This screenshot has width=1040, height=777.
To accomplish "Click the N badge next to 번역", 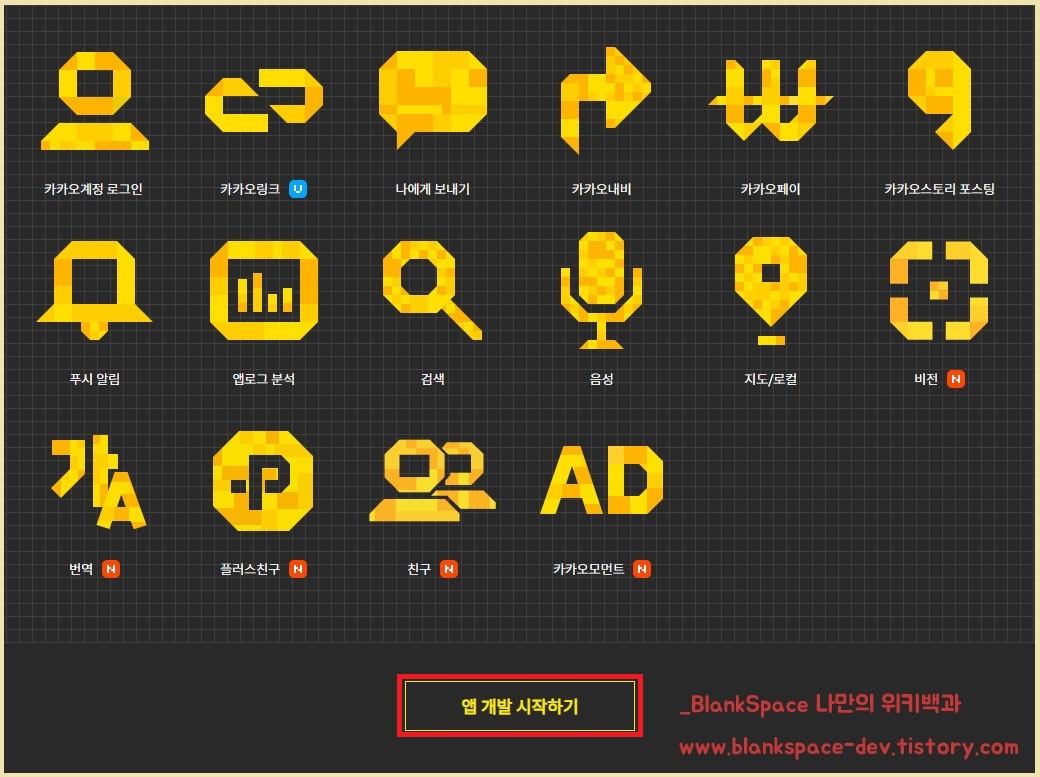I will [x=111, y=569].
